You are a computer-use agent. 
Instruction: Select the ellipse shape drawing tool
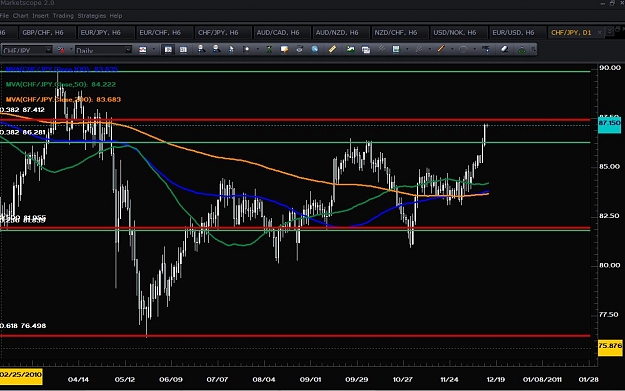coord(463,49)
